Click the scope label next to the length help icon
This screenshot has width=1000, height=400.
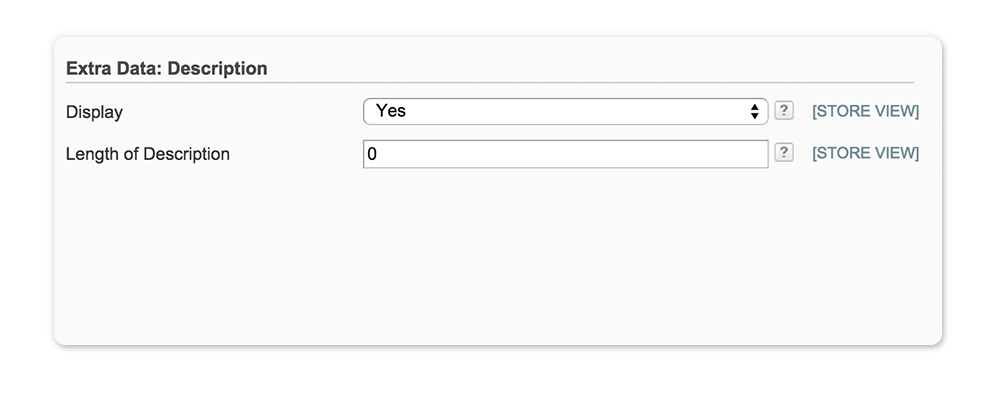click(865, 153)
